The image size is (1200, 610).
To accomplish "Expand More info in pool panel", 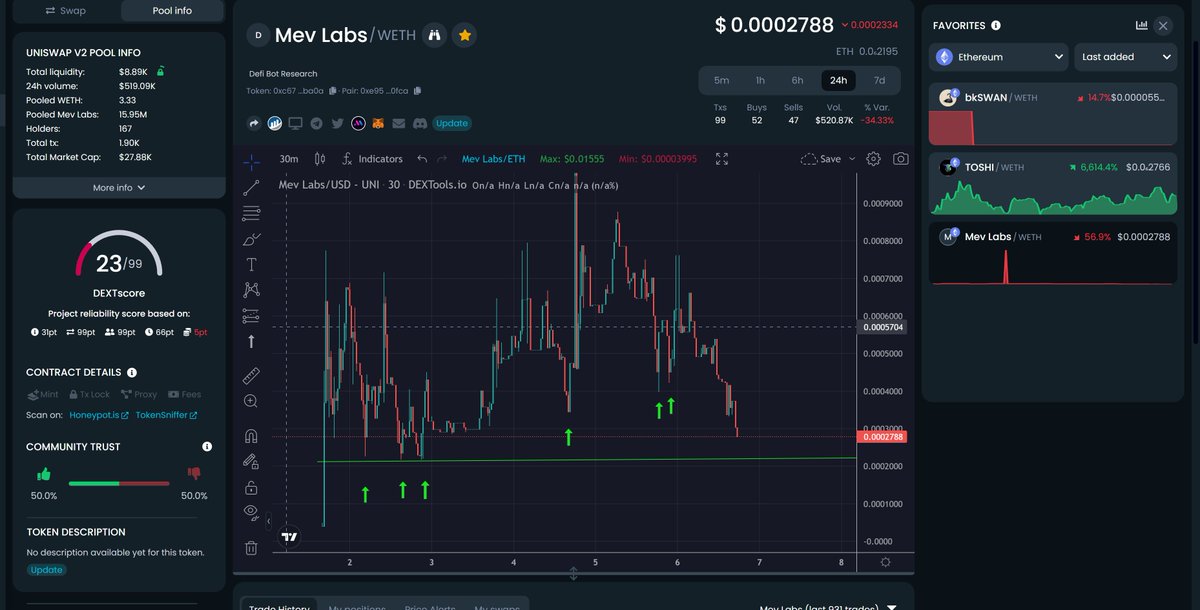I will coord(119,187).
